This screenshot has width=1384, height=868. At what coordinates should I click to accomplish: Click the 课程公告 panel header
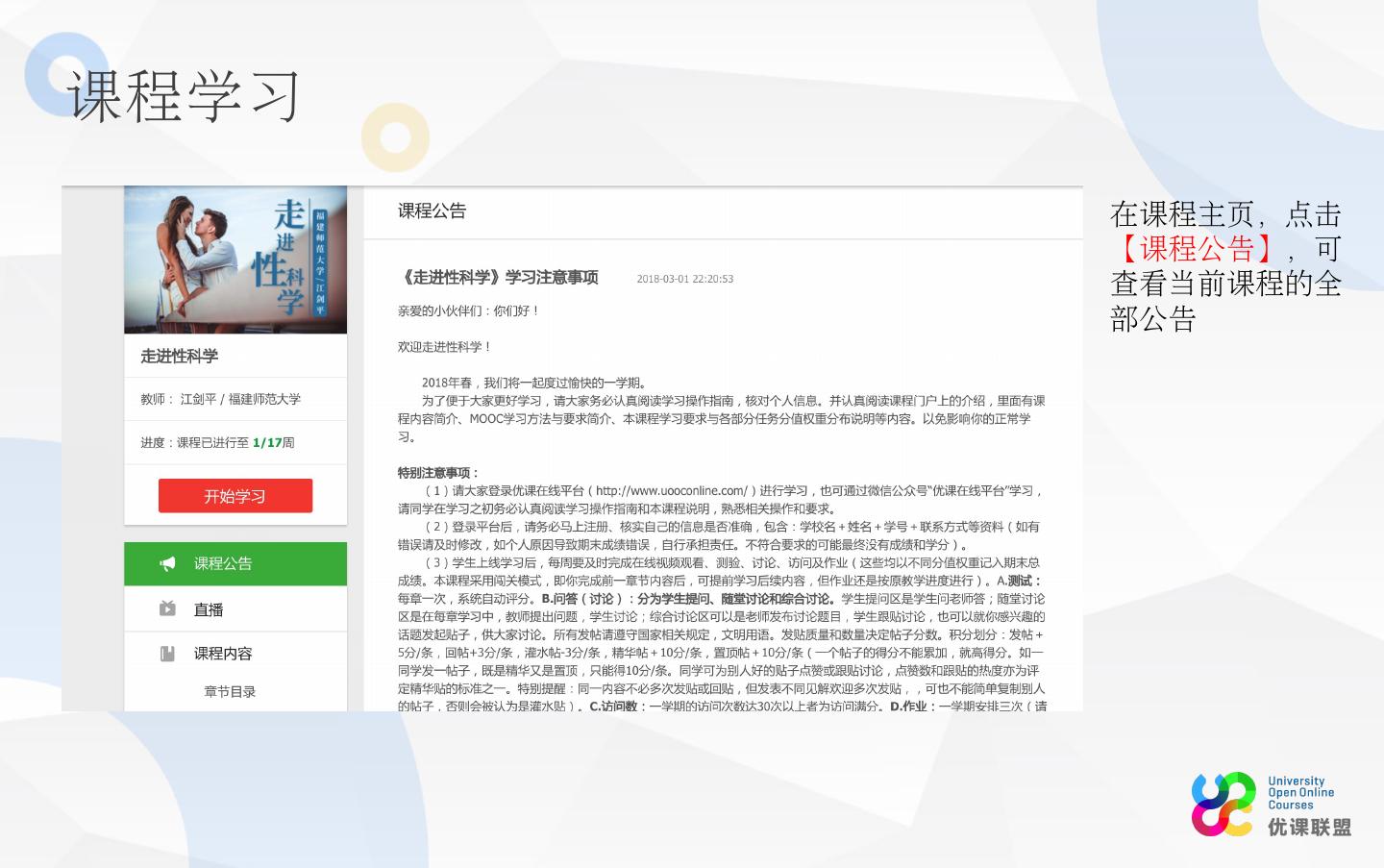432,211
